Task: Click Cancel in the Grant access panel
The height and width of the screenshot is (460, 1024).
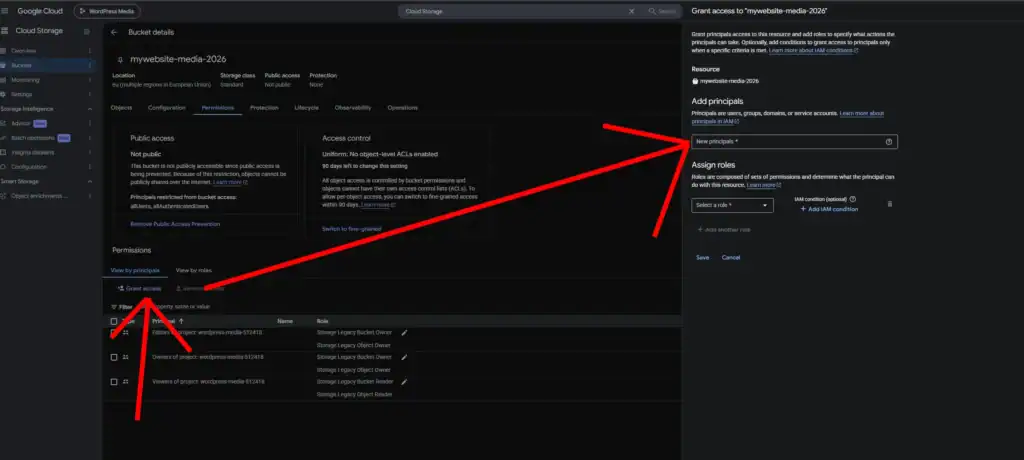Action: click(x=731, y=257)
